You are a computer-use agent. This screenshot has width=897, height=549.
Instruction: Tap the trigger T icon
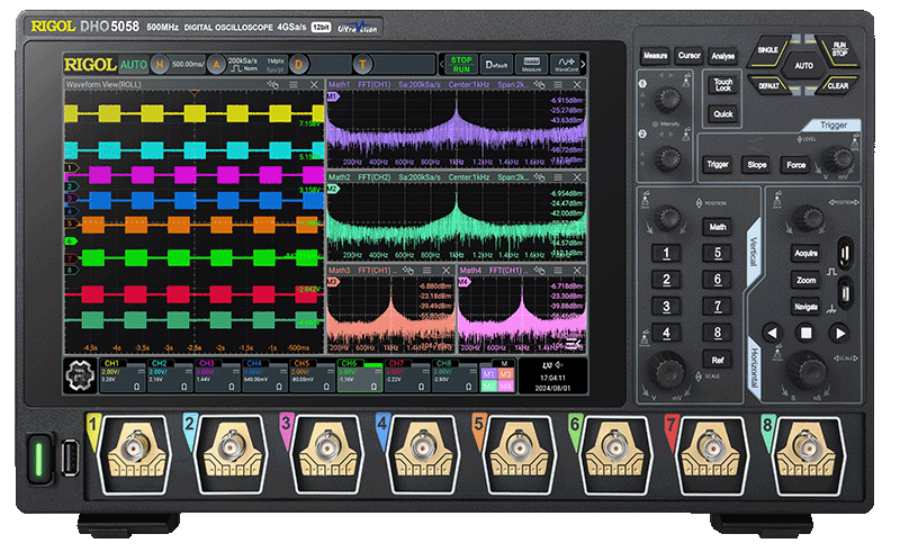click(x=364, y=65)
